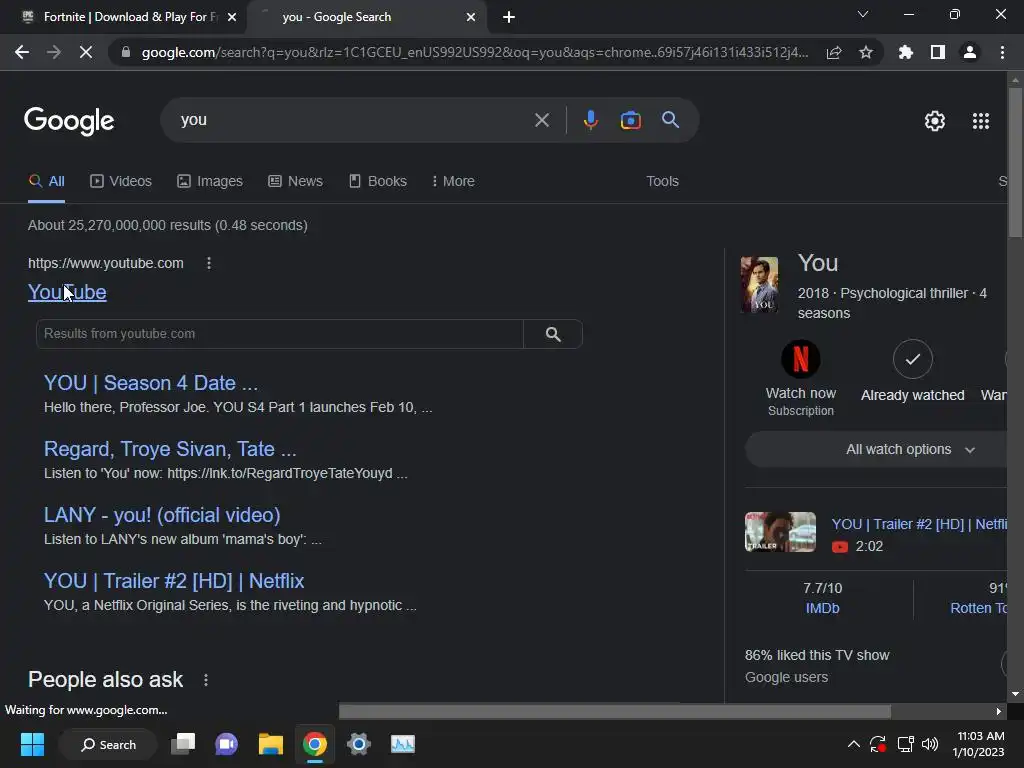The height and width of the screenshot is (768, 1024).
Task: Open taskbar Search
Action: [108, 744]
